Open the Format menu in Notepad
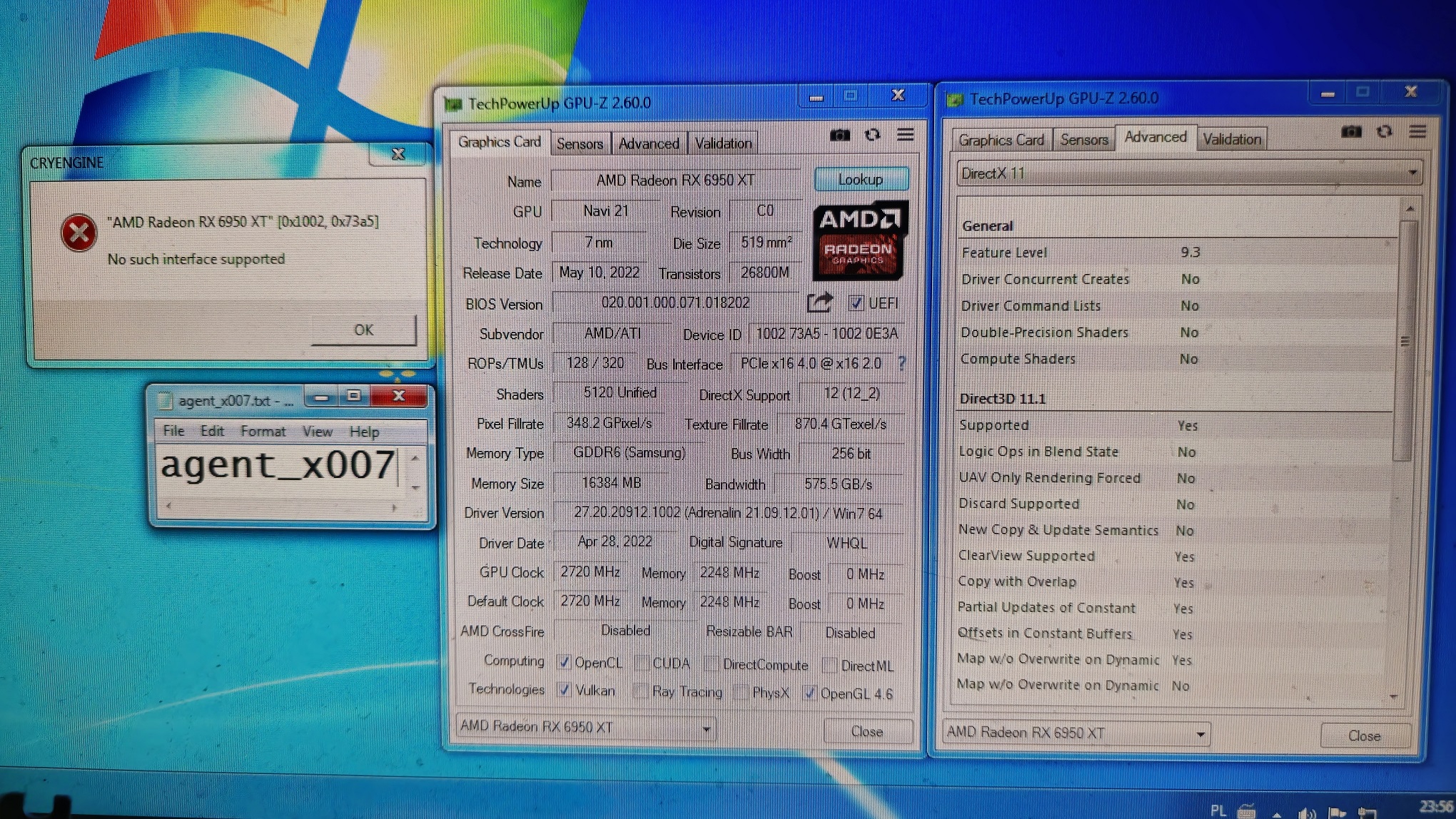Viewport: 1456px width, 819px height. pos(263,432)
